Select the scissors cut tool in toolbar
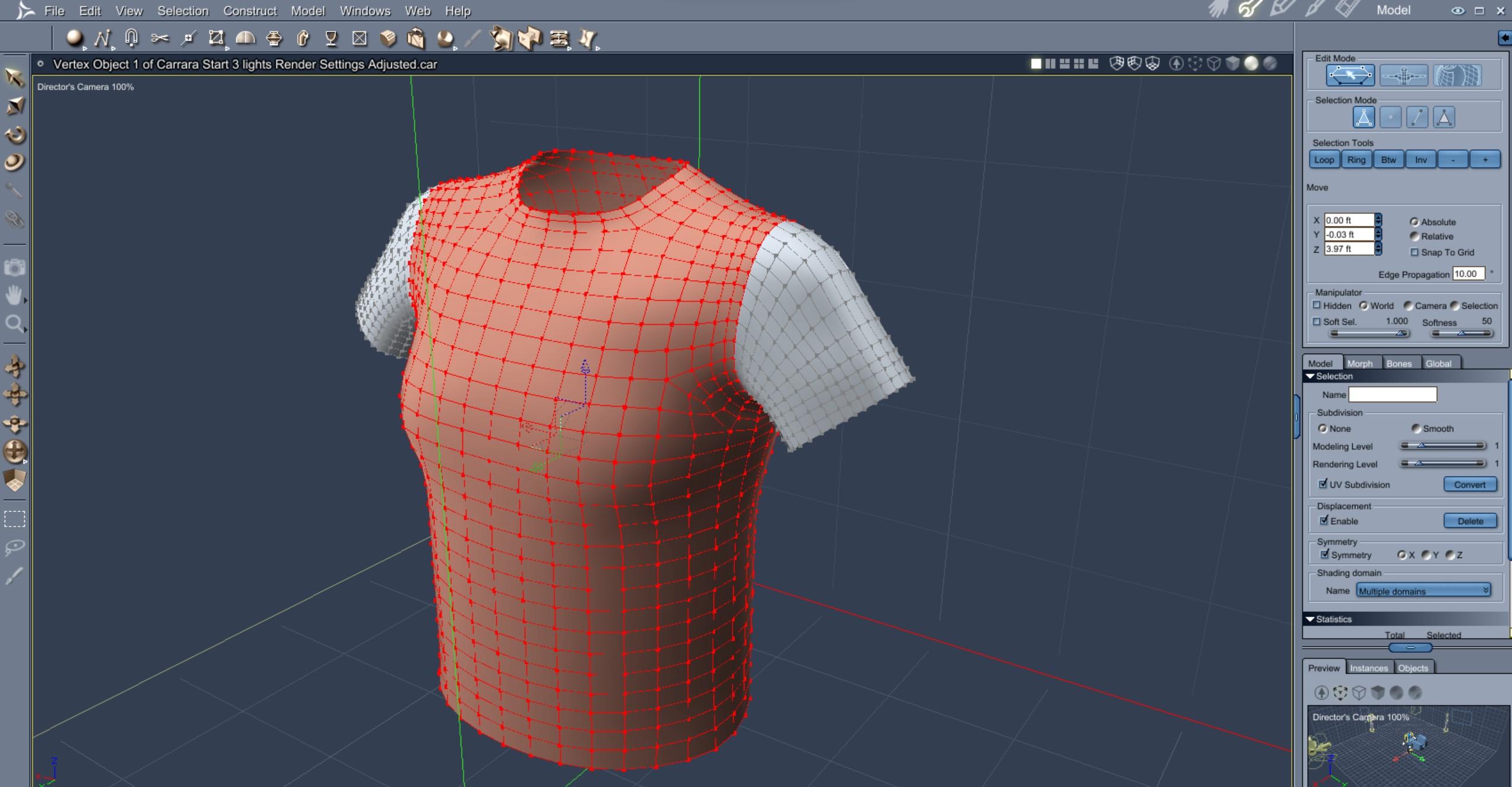Image resolution: width=1512 pixels, height=787 pixels. [x=159, y=39]
